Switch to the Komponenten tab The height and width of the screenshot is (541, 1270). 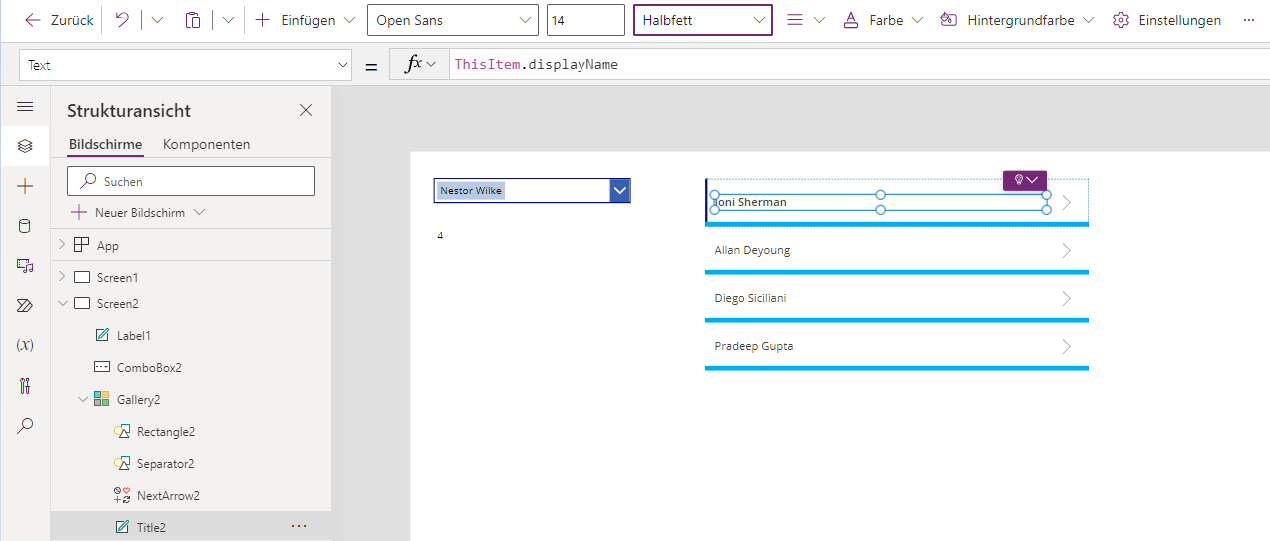coord(206,144)
